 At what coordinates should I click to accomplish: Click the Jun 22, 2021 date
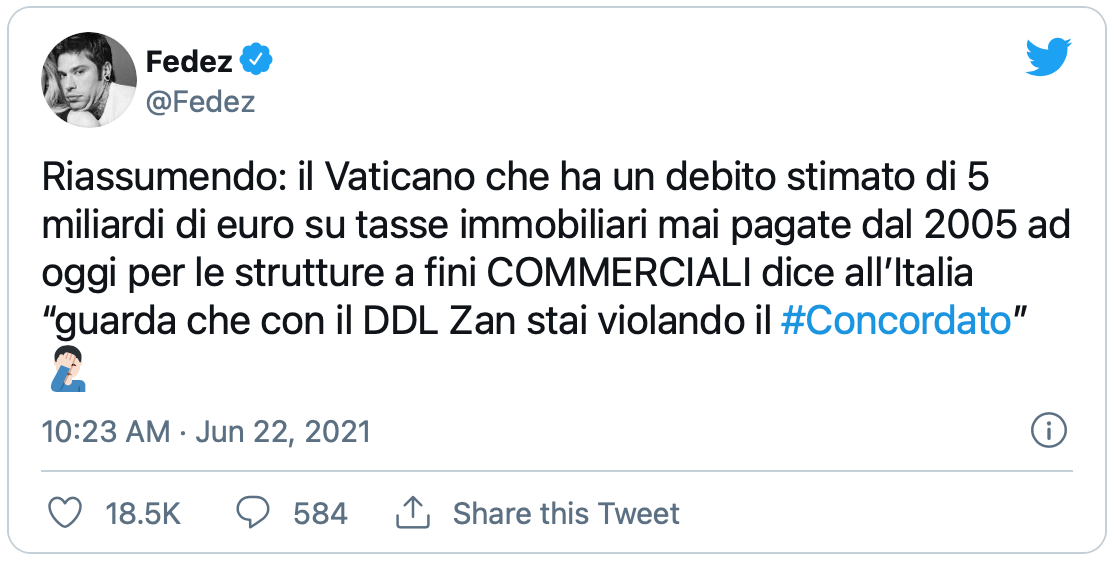click(x=283, y=432)
